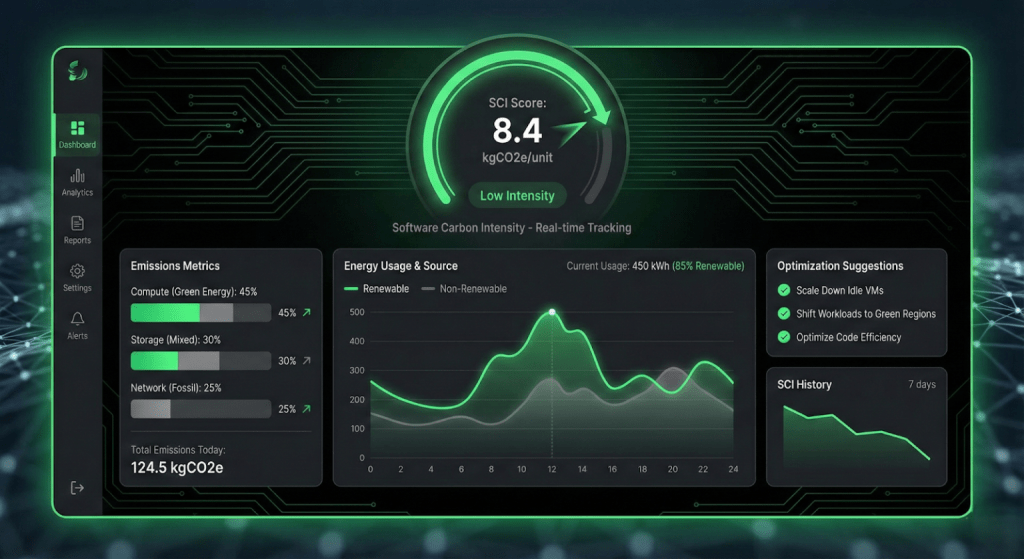Click the Storage 30% trend arrow

[x=306, y=360]
